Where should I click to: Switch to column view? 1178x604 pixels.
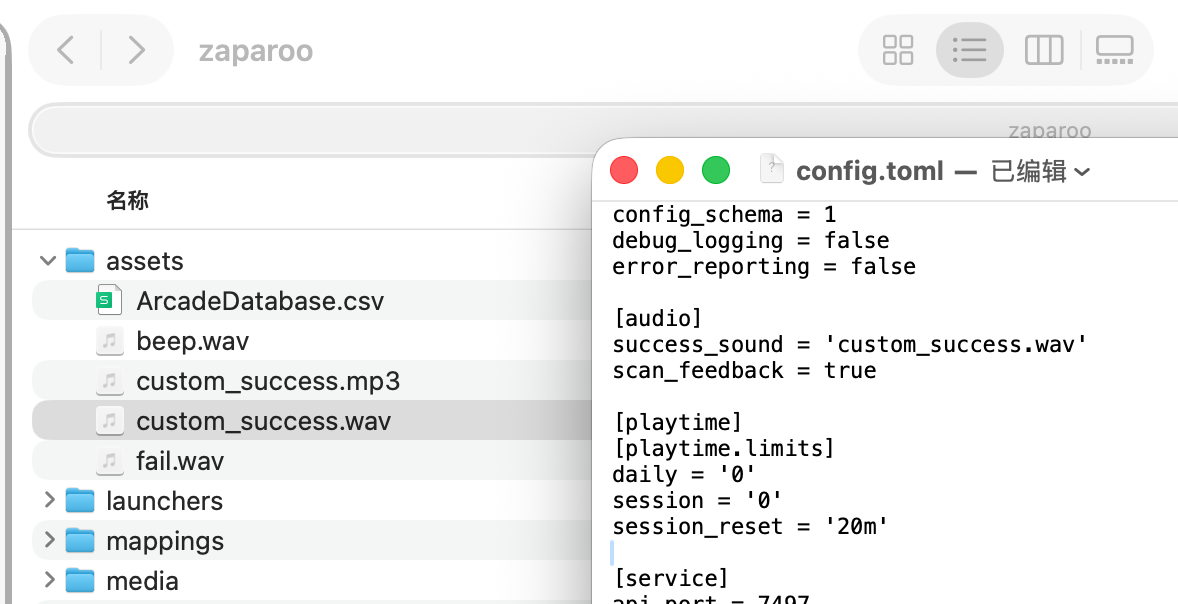coord(1043,49)
